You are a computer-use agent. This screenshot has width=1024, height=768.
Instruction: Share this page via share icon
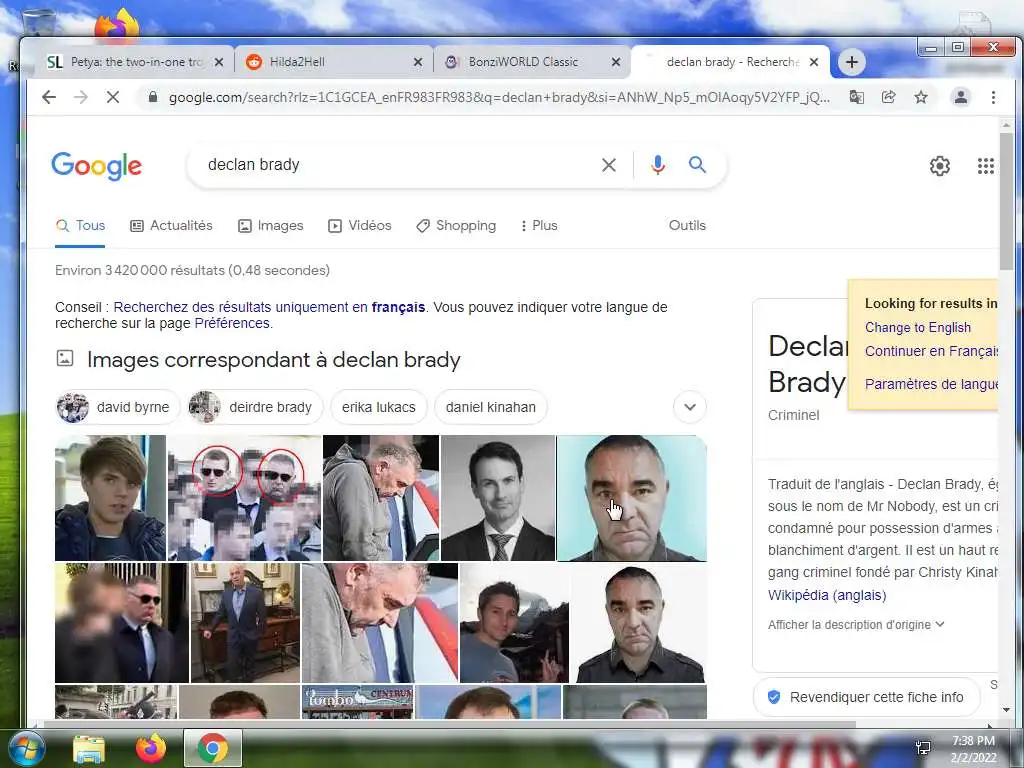(888, 97)
